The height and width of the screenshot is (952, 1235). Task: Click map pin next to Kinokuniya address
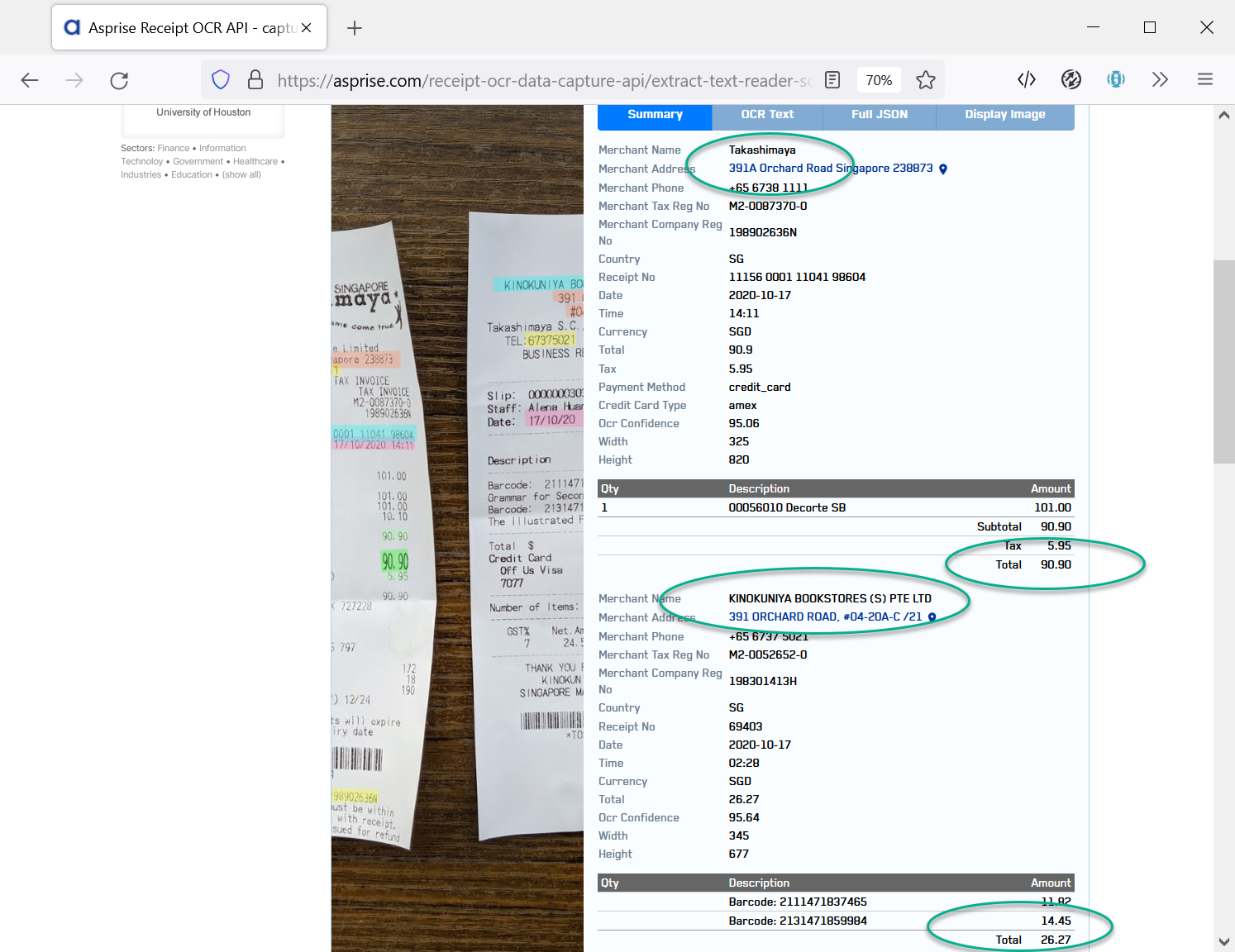coord(932,617)
